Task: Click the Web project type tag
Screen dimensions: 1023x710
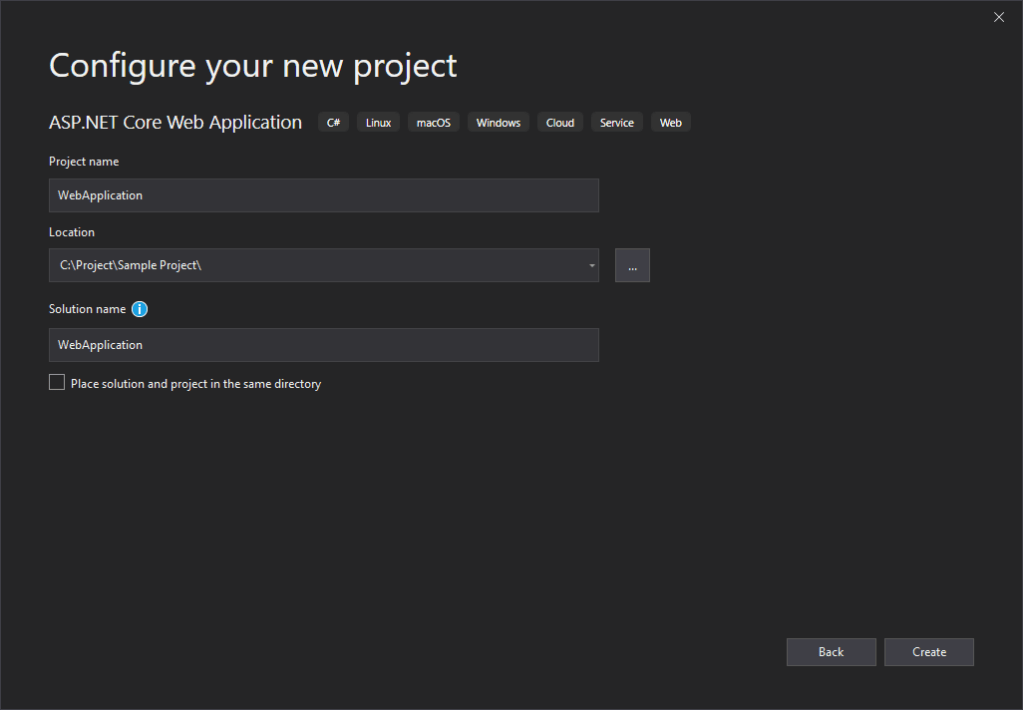Action: [x=670, y=123]
